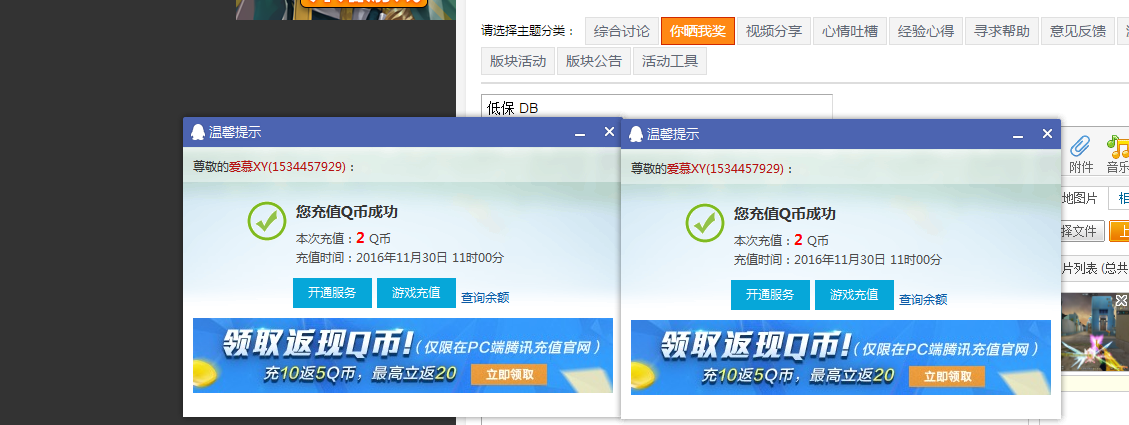Viewport: 1129px width, 425px height.
Task: Click the uploaded game screenshot thumbnail
Action: pyautogui.click(x=1095, y=332)
